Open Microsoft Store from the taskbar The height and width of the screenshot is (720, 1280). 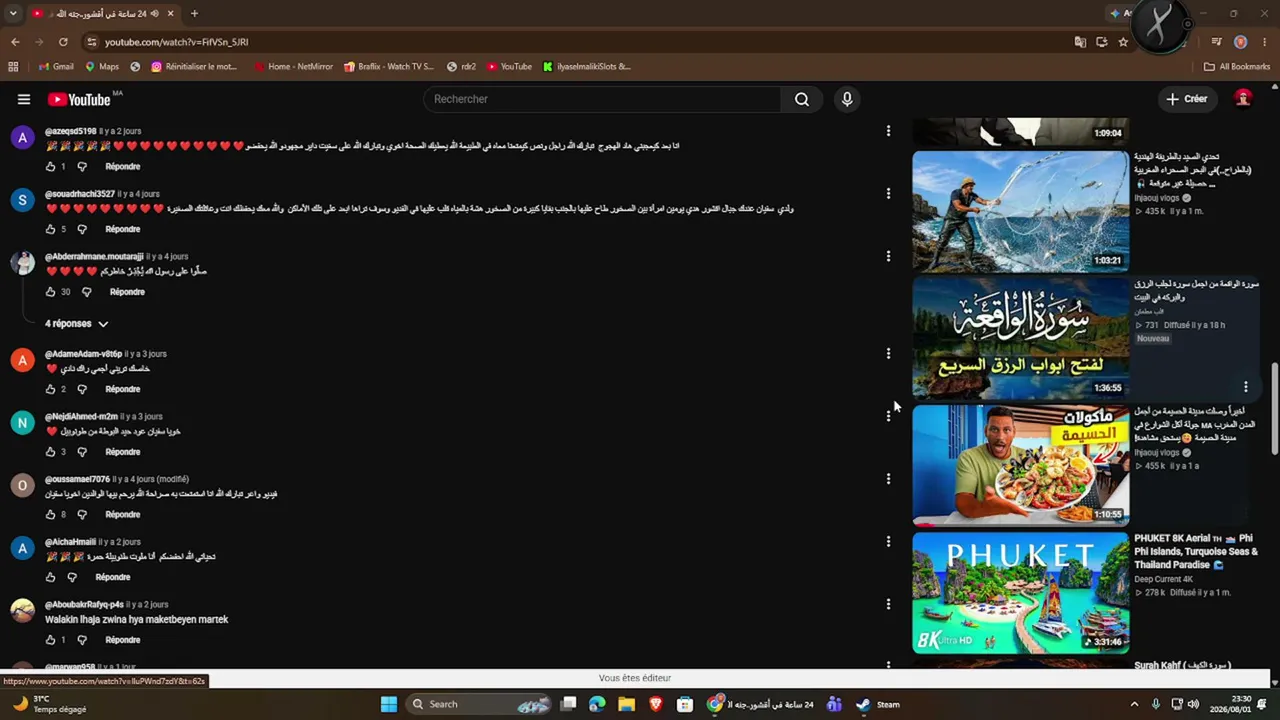tap(685, 704)
